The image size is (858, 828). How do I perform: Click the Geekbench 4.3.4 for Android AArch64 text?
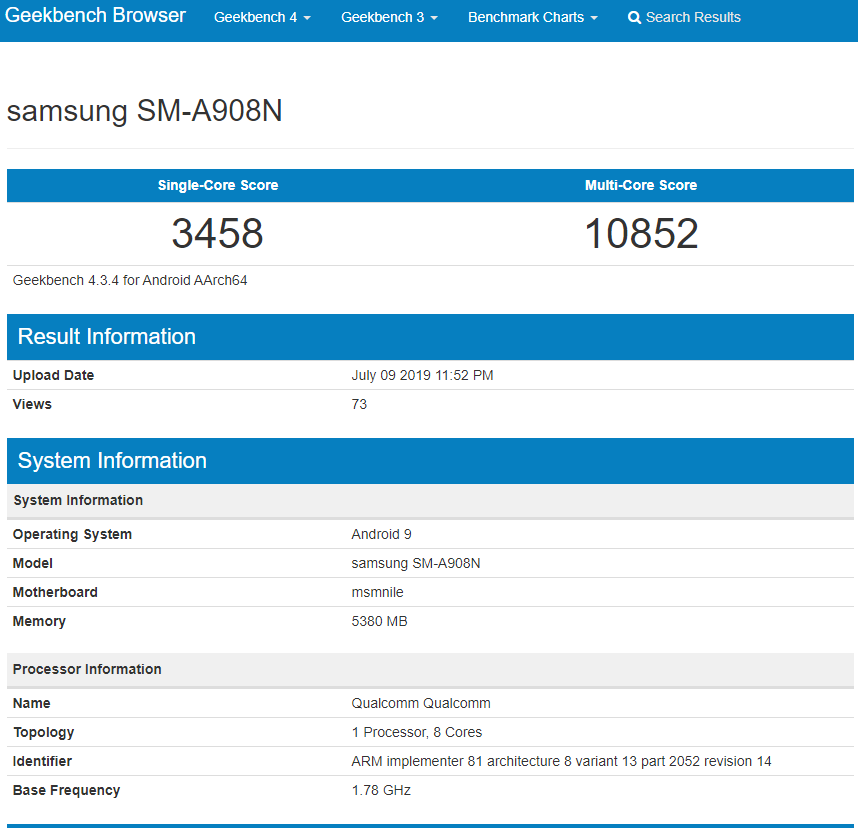coord(130,280)
